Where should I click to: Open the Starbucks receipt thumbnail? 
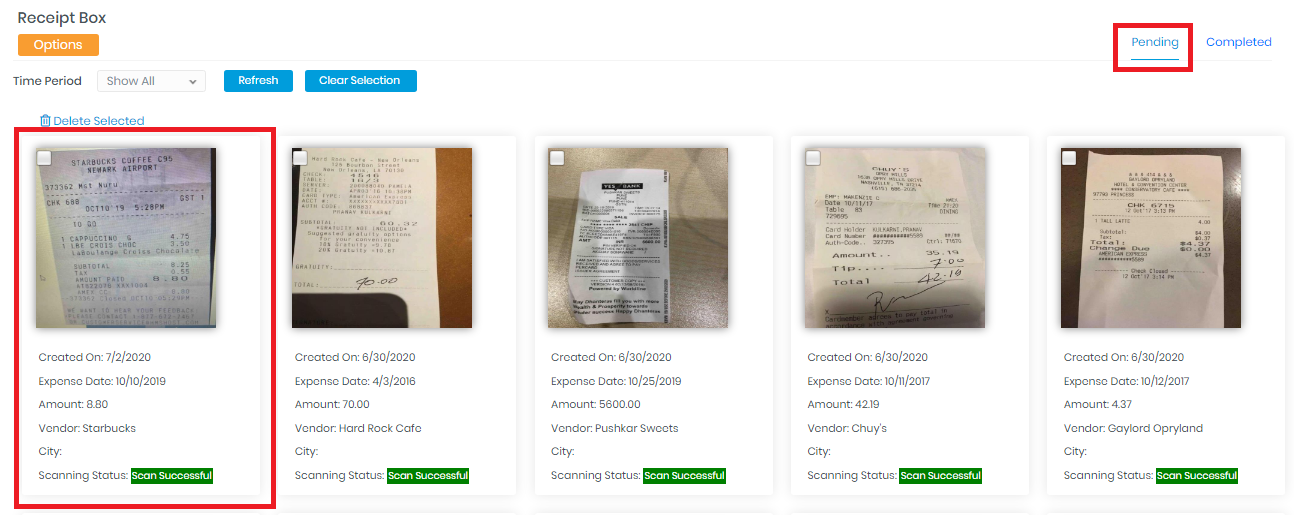[126, 238]
